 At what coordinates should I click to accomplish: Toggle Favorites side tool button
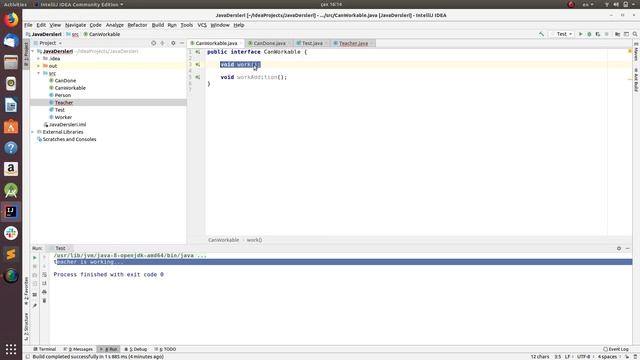pos(26,291)
